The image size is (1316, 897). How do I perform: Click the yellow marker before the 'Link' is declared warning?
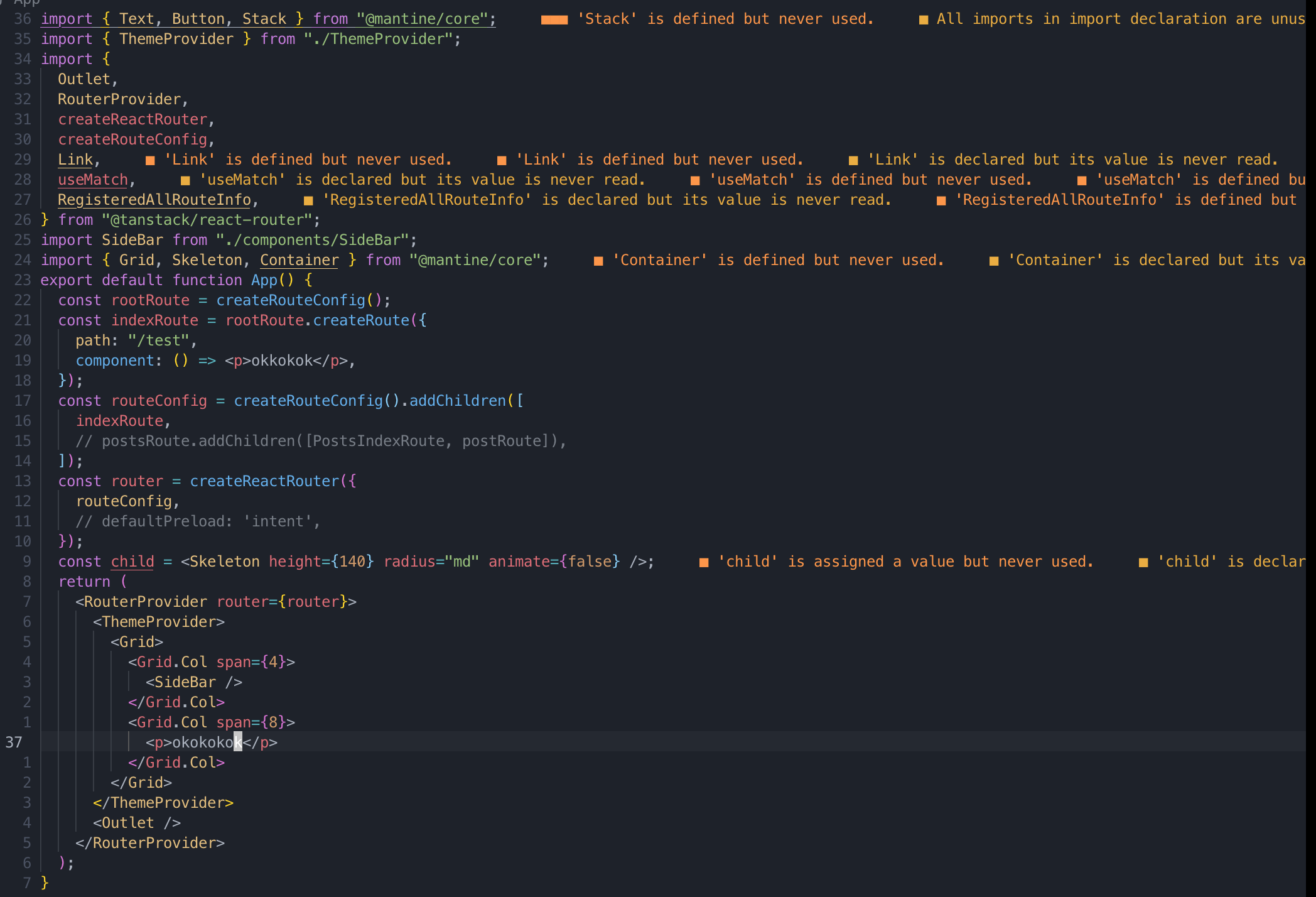pos(853,160)
